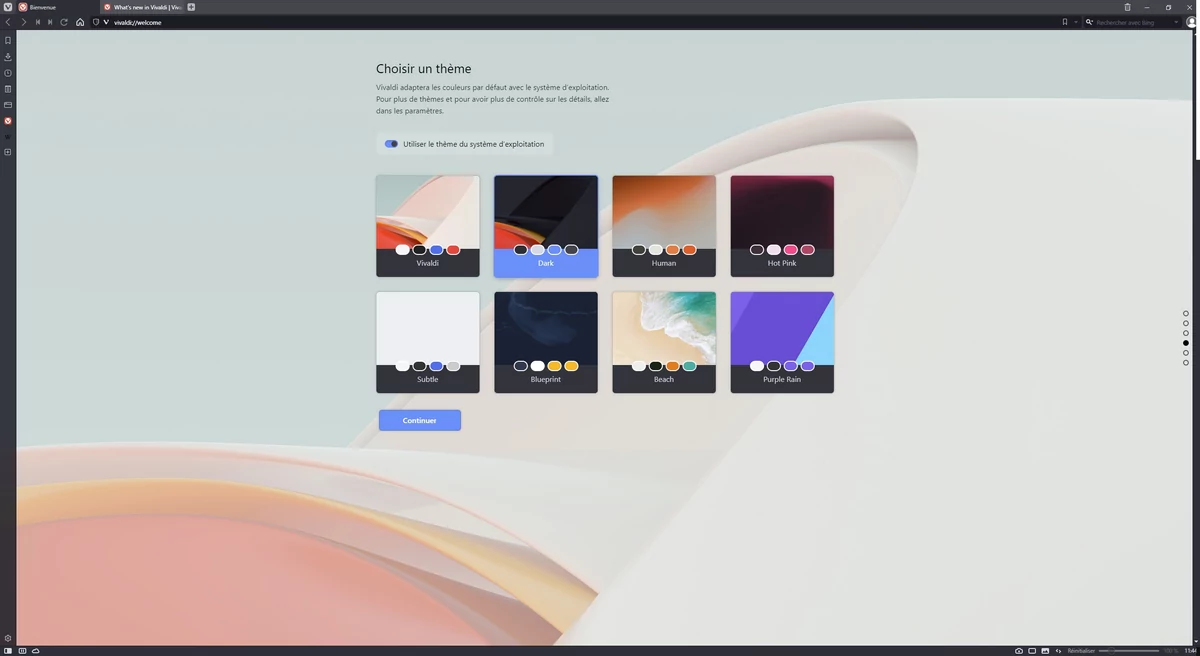This screenshot has height=656, width=1200.
Task: Switch to the What's new in Vivaldi tab
Action: click(143, 7)
